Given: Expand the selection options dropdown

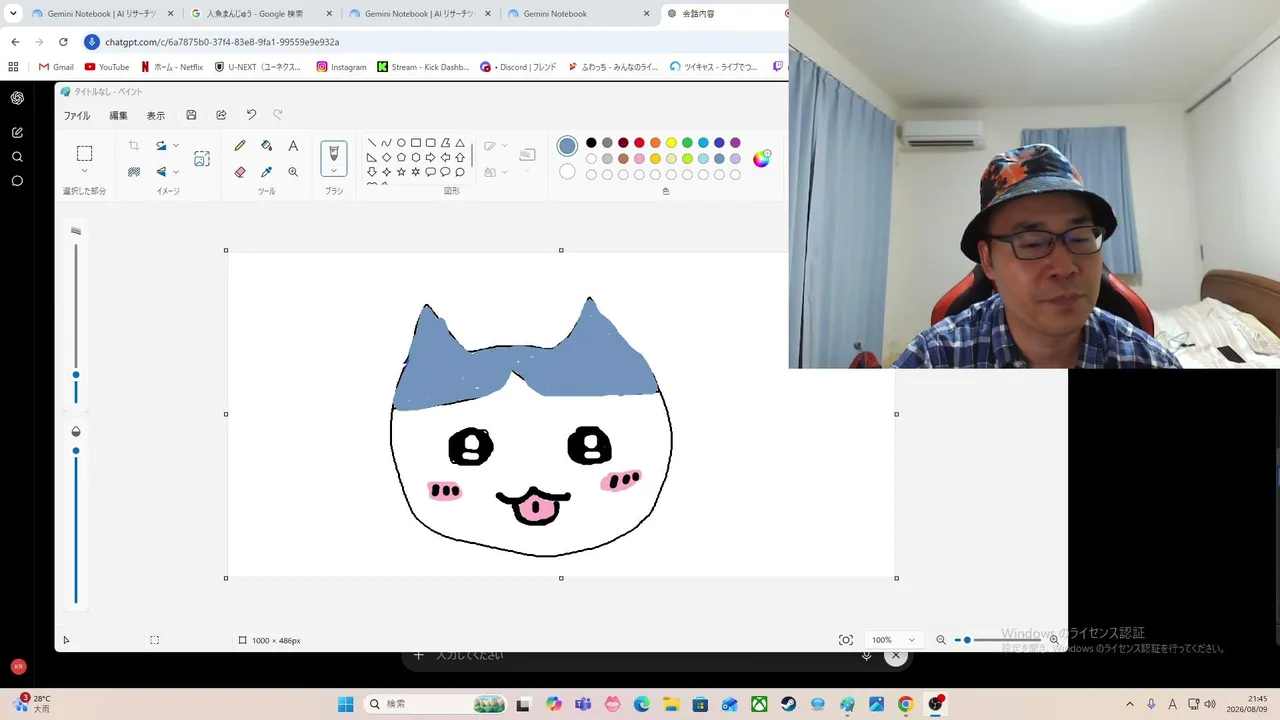Looking at the screenshot, I should point(84,171).
